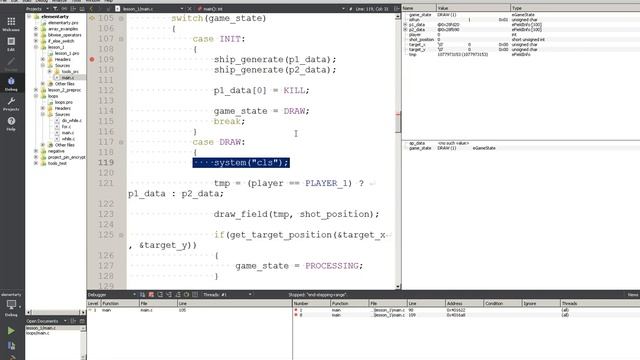Select the negative project
640x360 pixels.
56,151
